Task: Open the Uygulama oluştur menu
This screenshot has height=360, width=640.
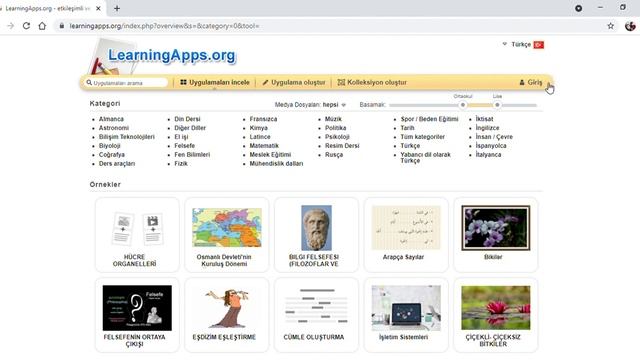Action: pos(294,82)
